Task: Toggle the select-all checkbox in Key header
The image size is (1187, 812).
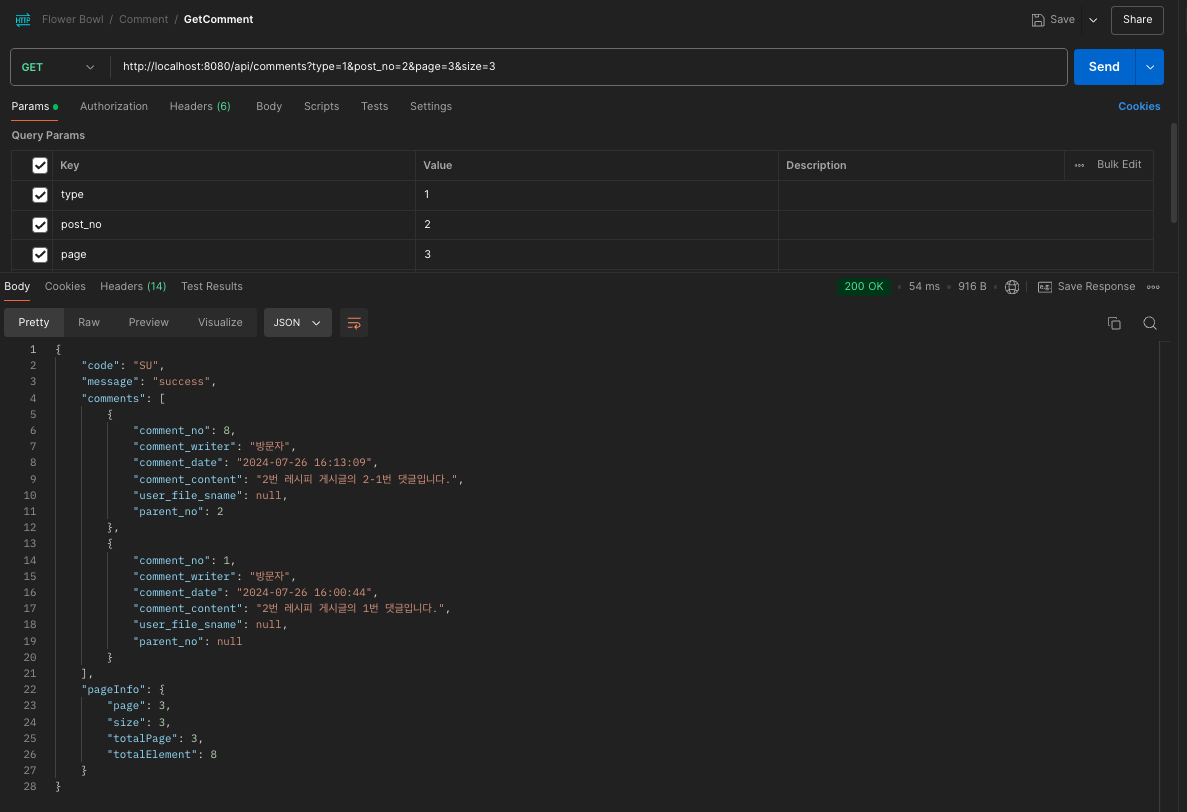Action: (40, 165)
